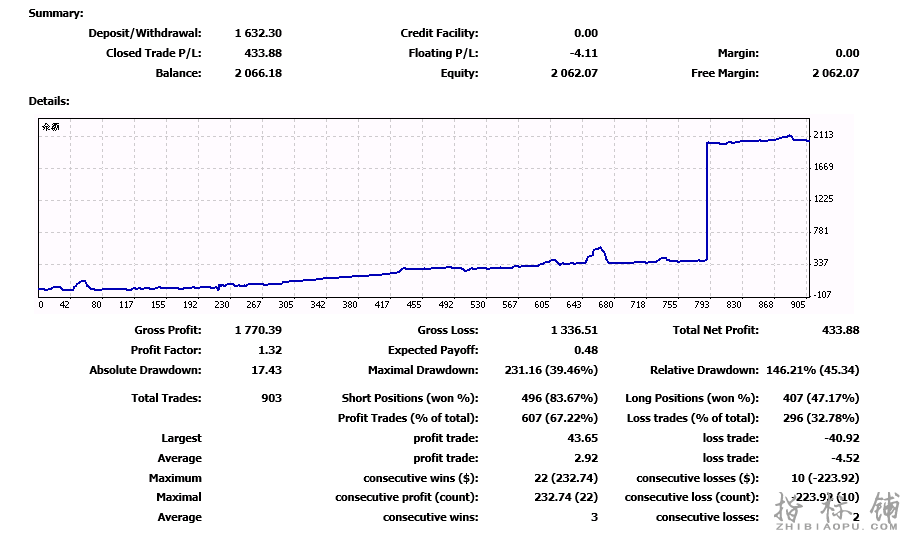The image size is (908, 536).
Task: Click chart y-axis label 1669
Action: (823, 167)
